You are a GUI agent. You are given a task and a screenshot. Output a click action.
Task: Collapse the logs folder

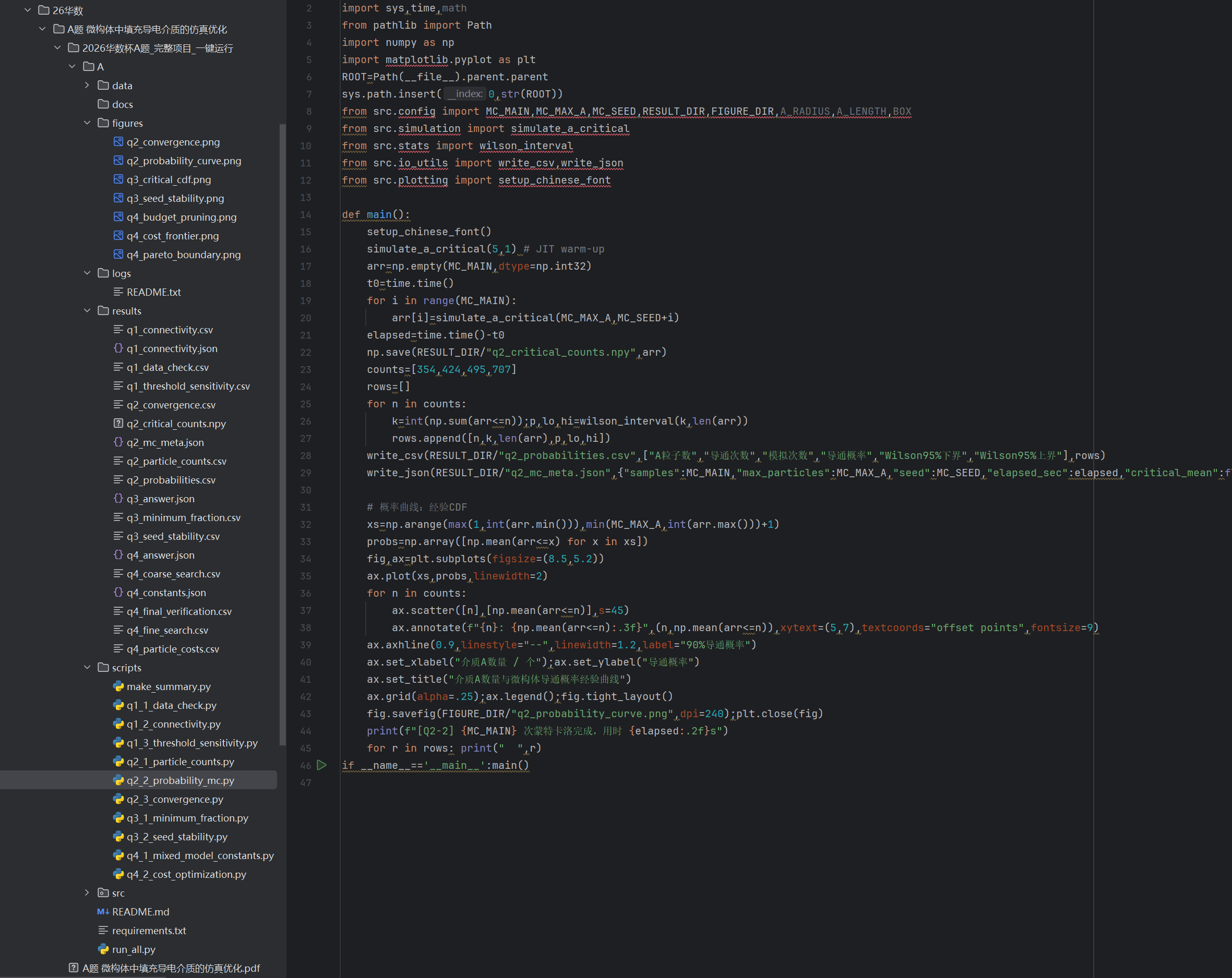point(87,273)
